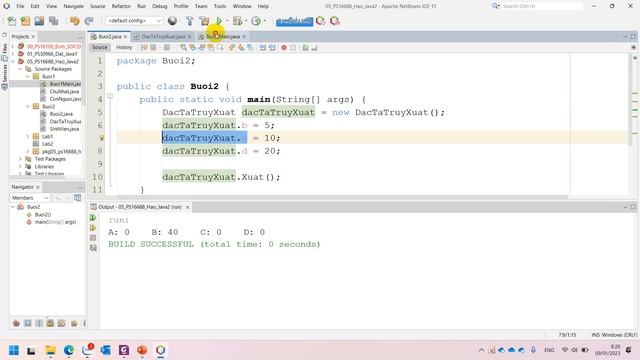Expand the Libraries node

[x=20, y=167]
